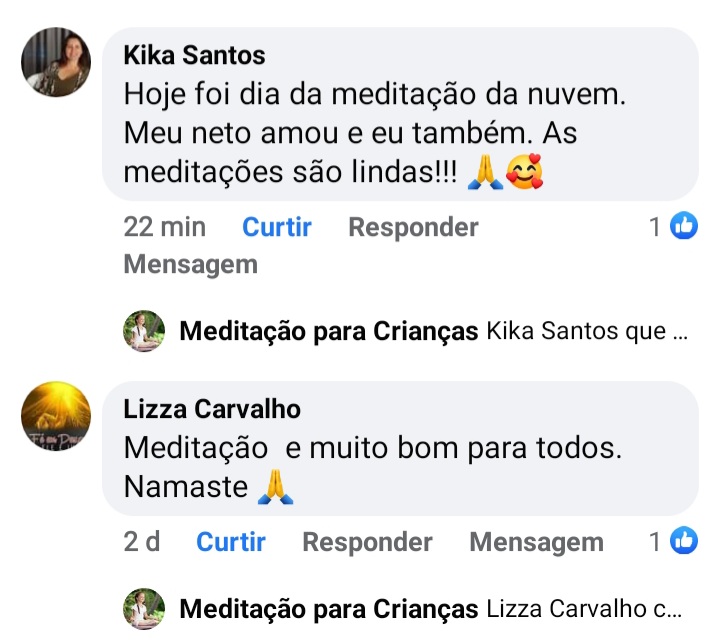Expand page reply to Lizza Carvalho
720x644 pixels.
(431, 609)
